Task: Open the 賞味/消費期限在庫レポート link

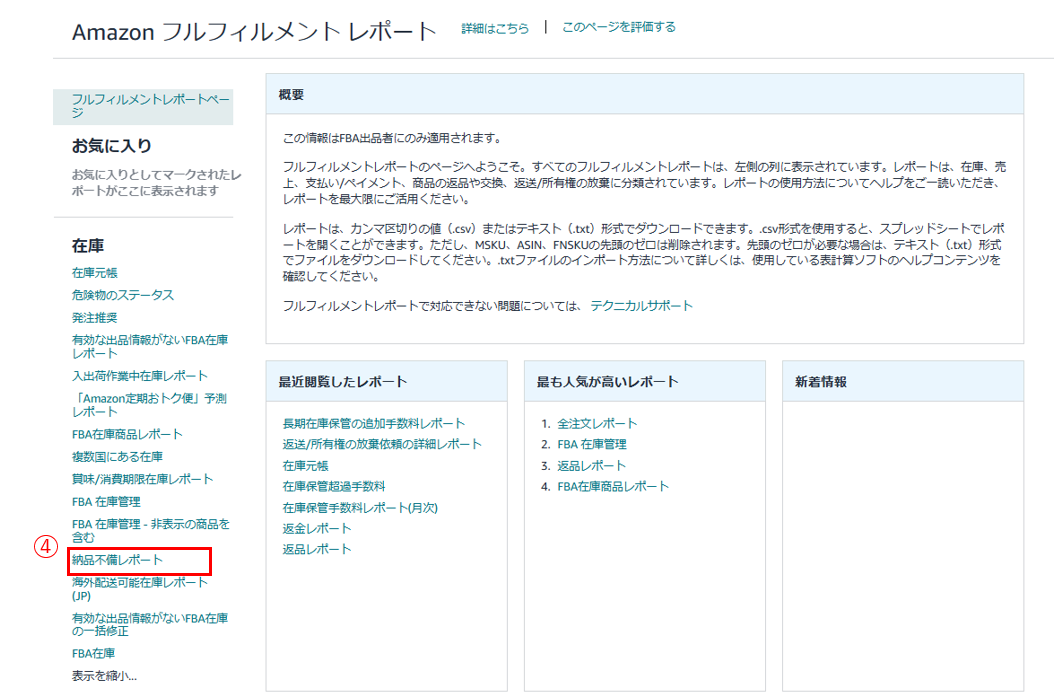Action: (x=143, y=479)
